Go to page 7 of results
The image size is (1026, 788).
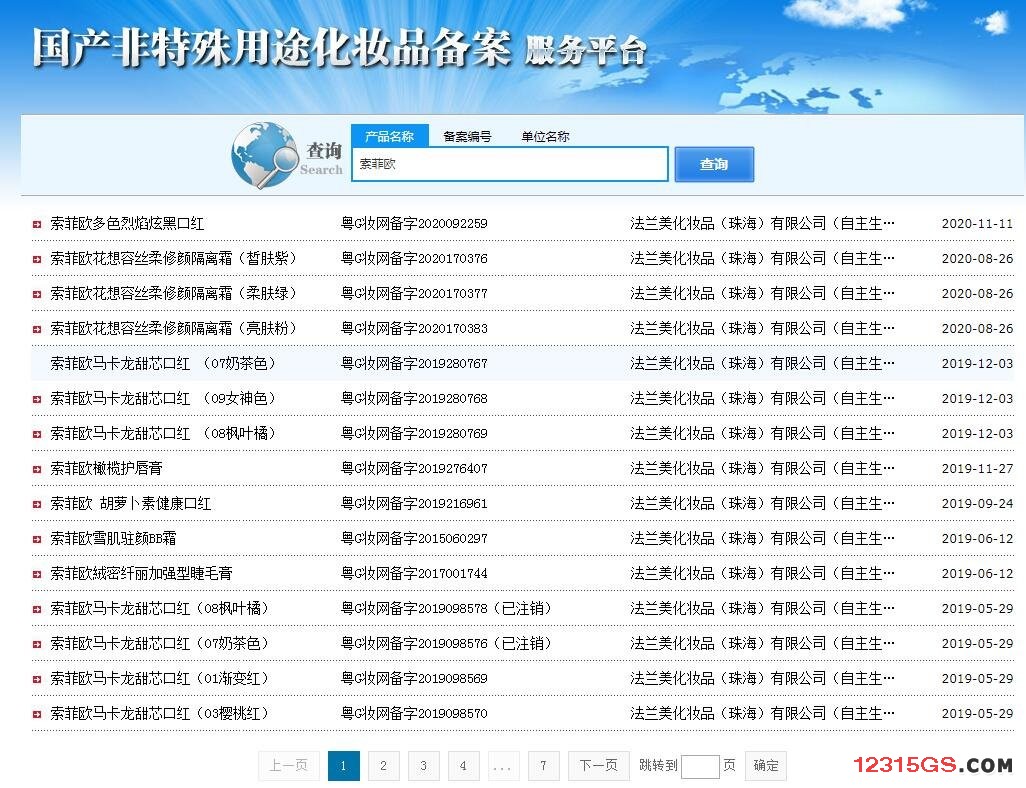[x=543, y=766]
